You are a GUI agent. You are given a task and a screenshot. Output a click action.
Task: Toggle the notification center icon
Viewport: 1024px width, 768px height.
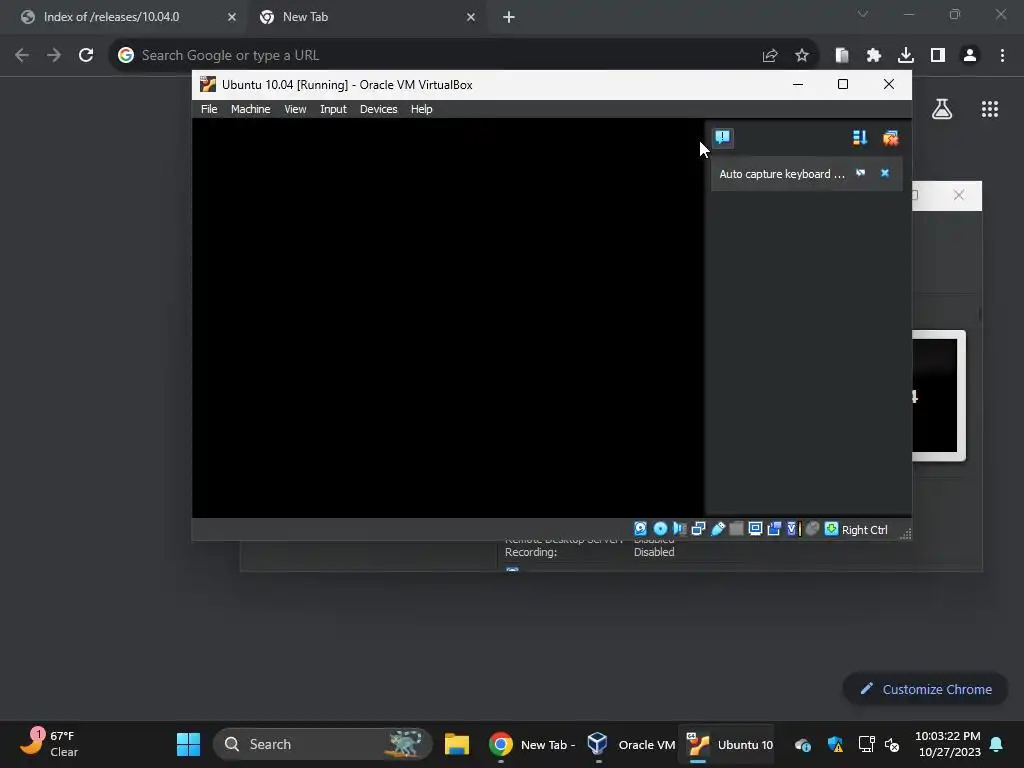[722, 137]
